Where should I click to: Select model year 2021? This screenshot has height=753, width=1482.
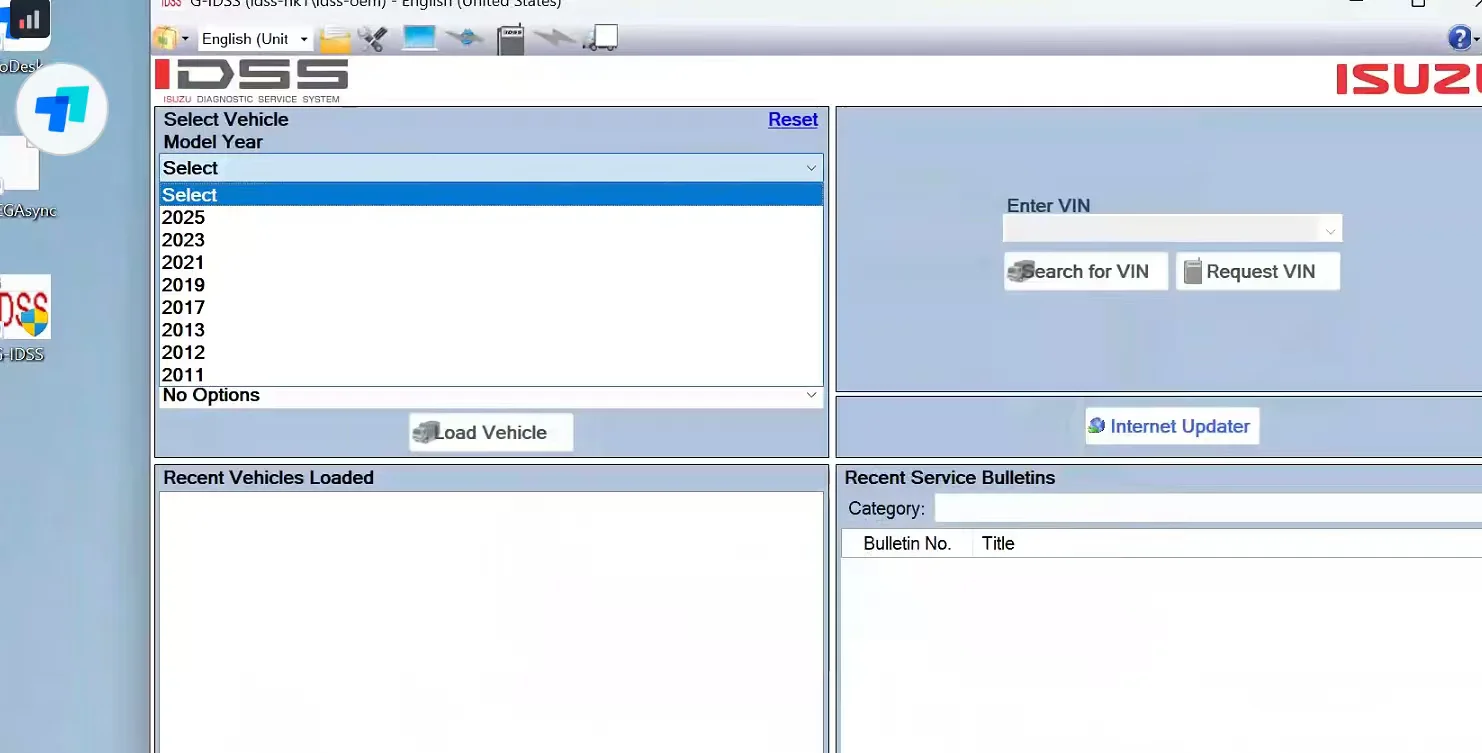[491, 263]
